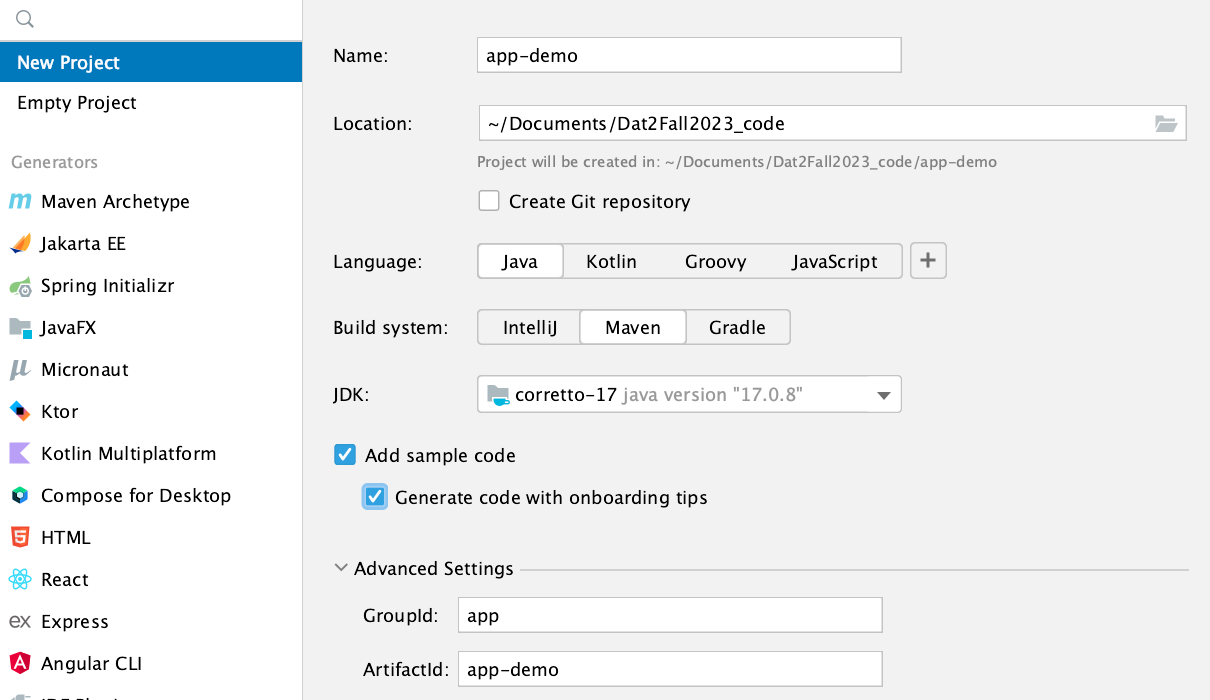Switch build system to Gradle

737,328
